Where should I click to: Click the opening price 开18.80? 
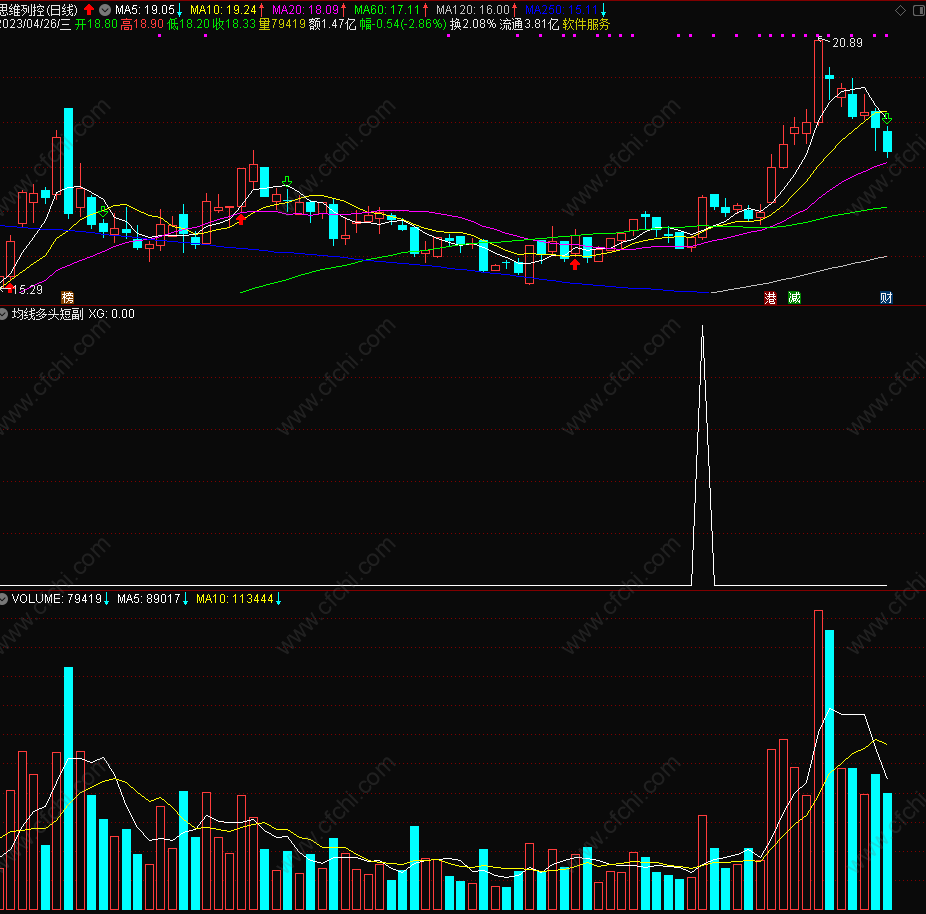tap(96, 24)
